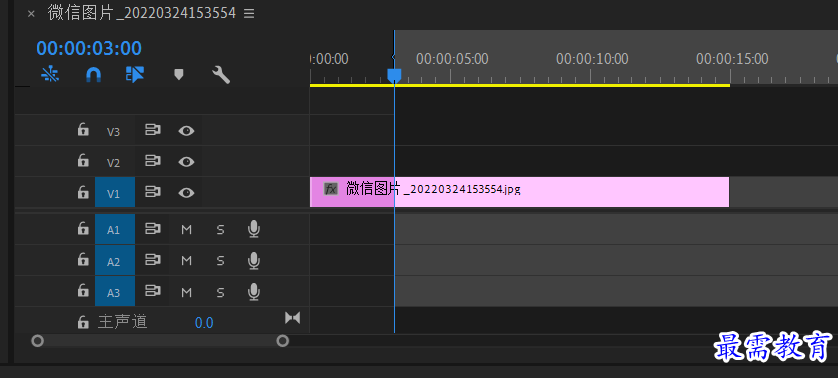Click master track volume value 0.0
The image size is (838, 378).
[x=204, y=323]
